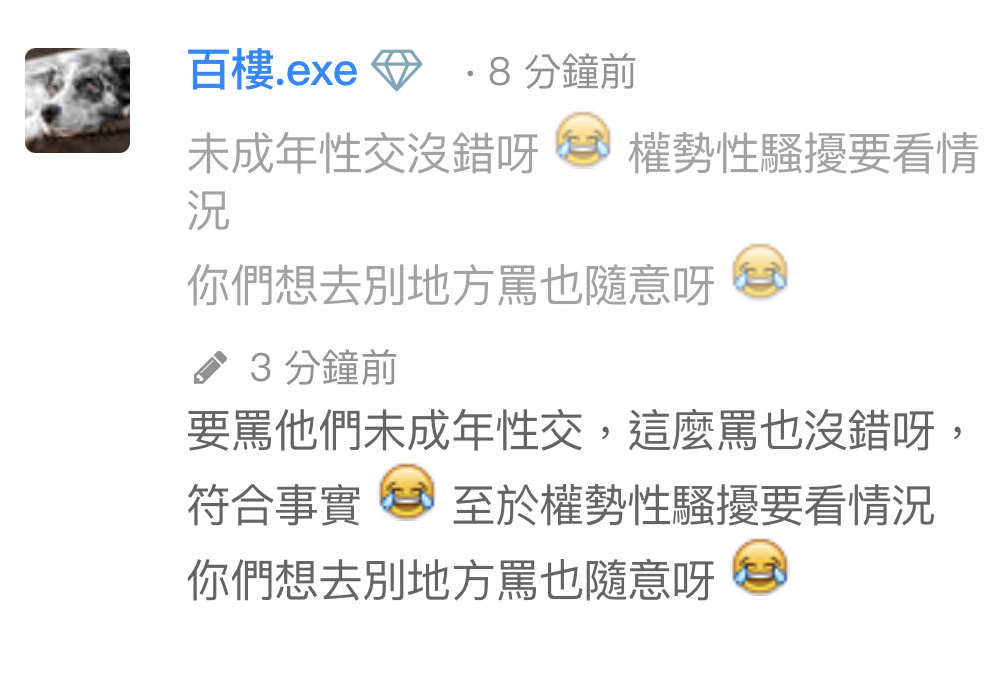Image resolution: width=1005 pixels, height=675 pixels.
Task: Click the dot separator before 8 分鐘前
Action: (x=470, y=74)
